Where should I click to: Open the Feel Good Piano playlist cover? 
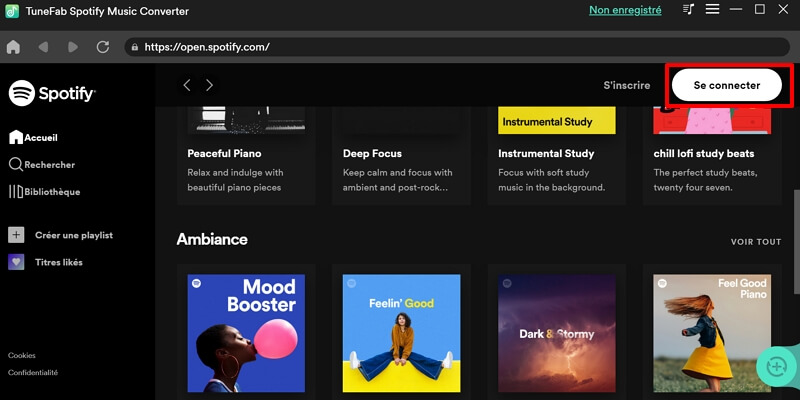712,333
